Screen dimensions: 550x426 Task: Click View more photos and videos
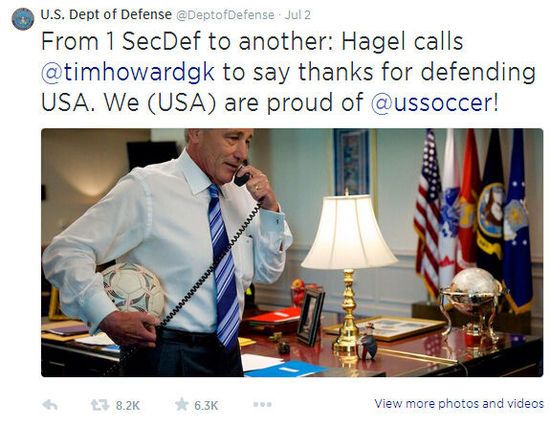click(459, 404)
